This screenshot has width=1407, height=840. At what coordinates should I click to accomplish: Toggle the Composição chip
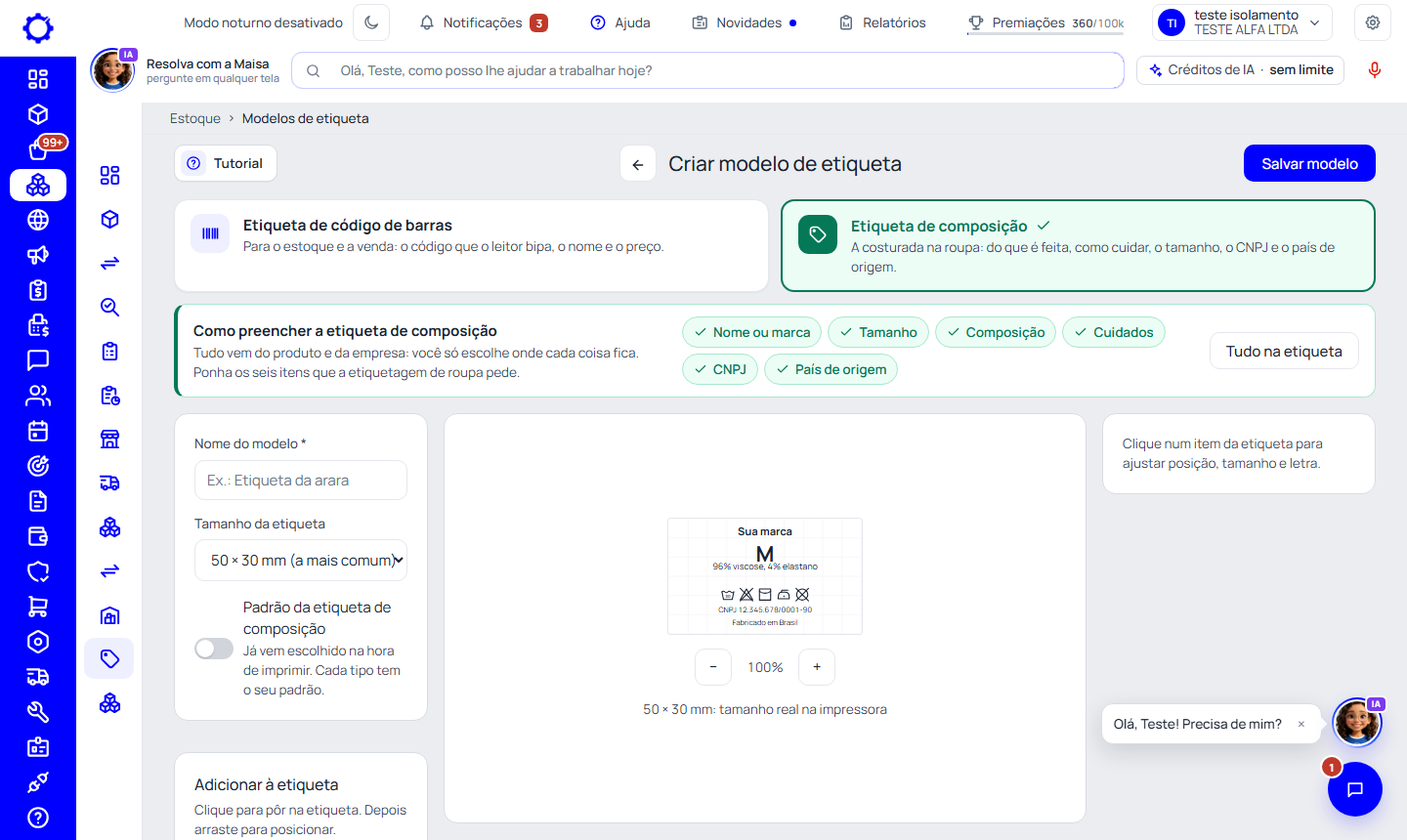pos(996,332)
